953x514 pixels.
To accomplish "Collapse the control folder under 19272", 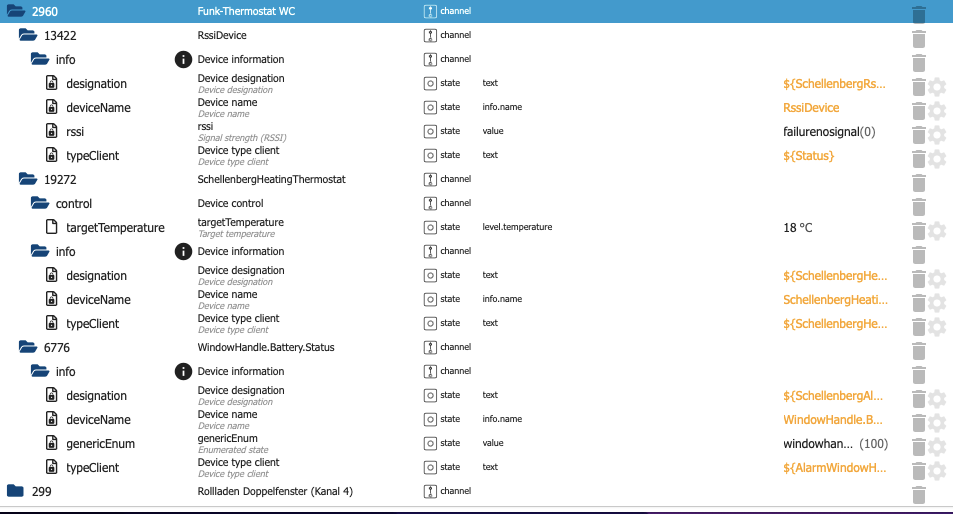I will [x=39, y=204].
